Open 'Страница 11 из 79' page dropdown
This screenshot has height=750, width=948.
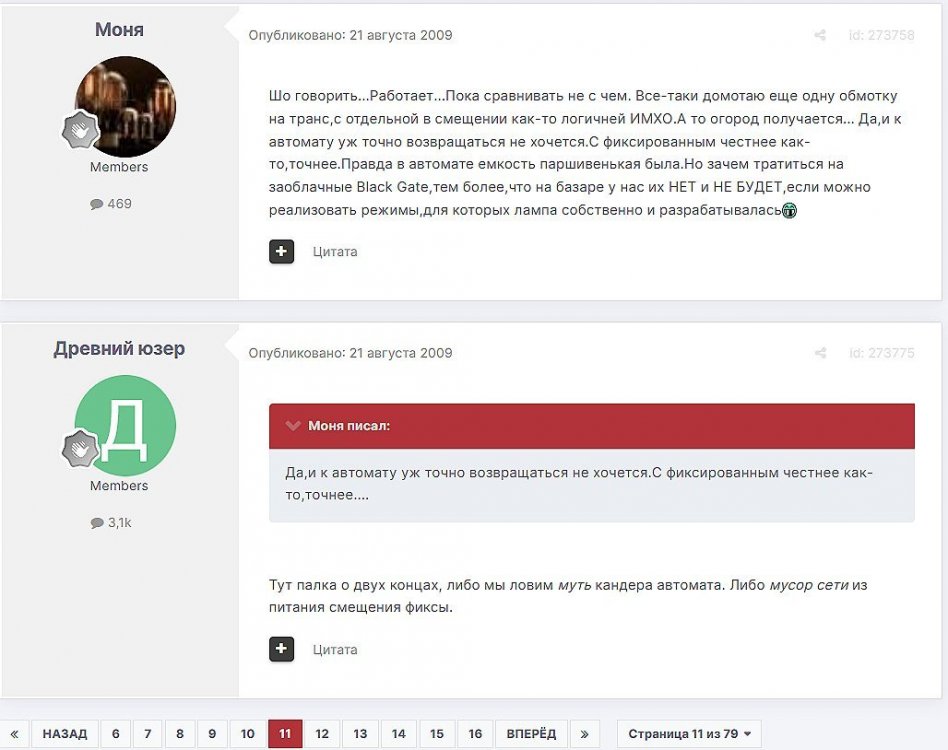(x=689, y=734)
